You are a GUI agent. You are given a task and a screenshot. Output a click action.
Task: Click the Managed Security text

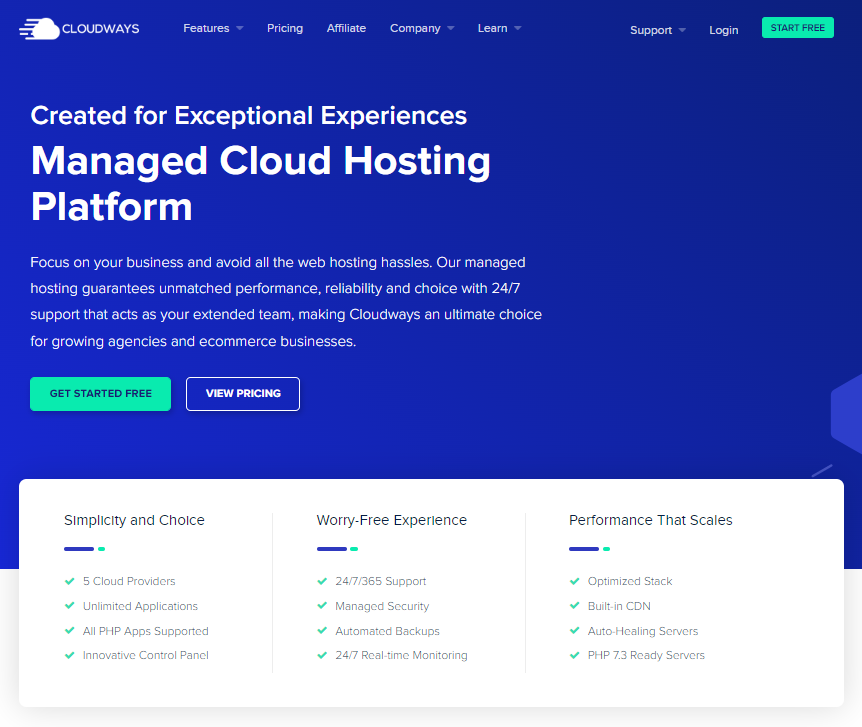(x=382, y=606)
